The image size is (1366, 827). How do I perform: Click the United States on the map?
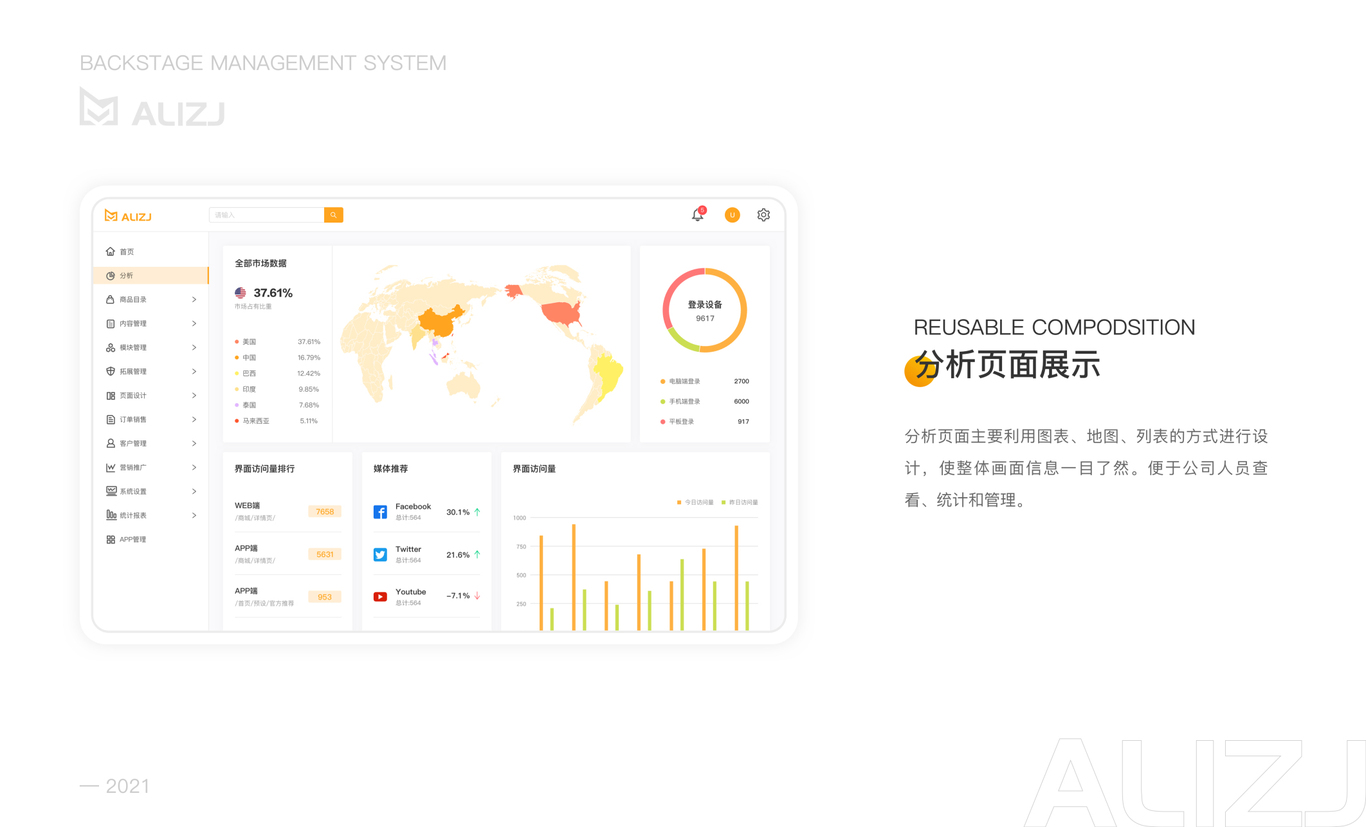(562, 313)
